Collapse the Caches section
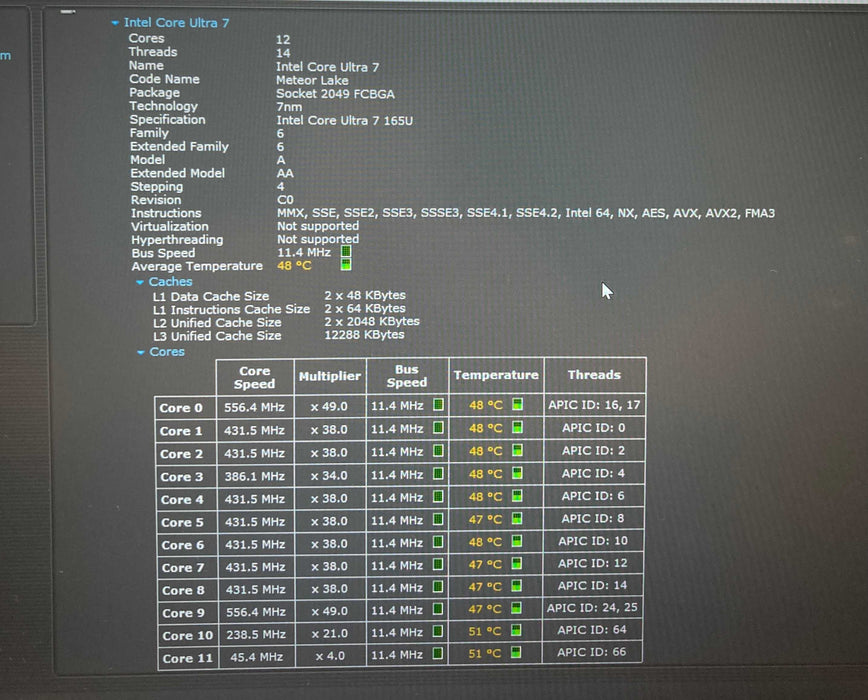 coord(140,282)
